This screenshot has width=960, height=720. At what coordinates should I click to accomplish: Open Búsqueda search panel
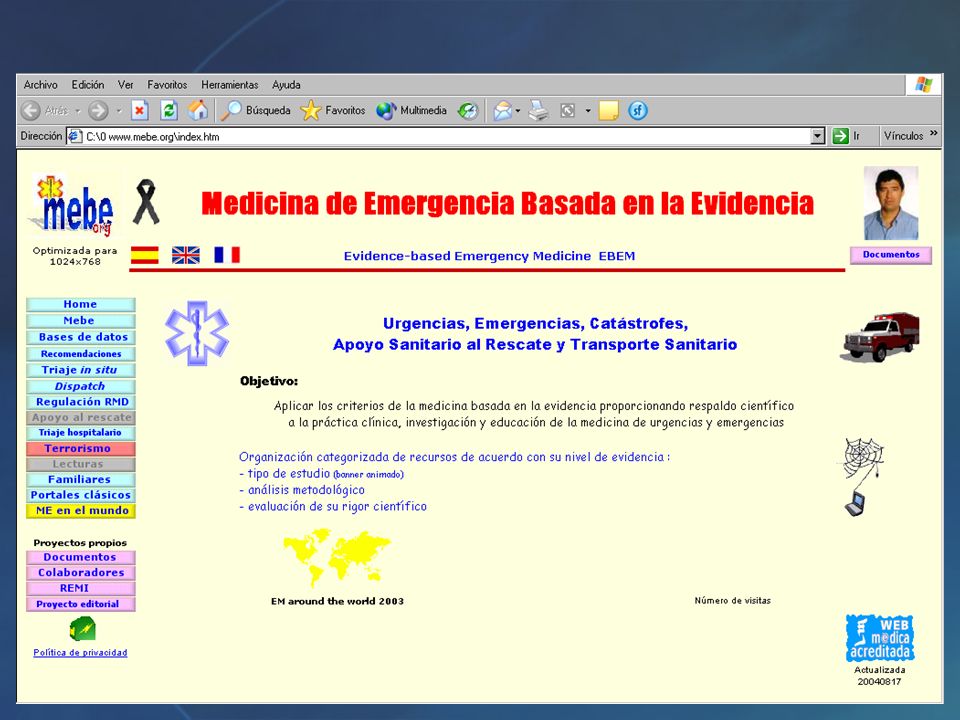(255, 111)
